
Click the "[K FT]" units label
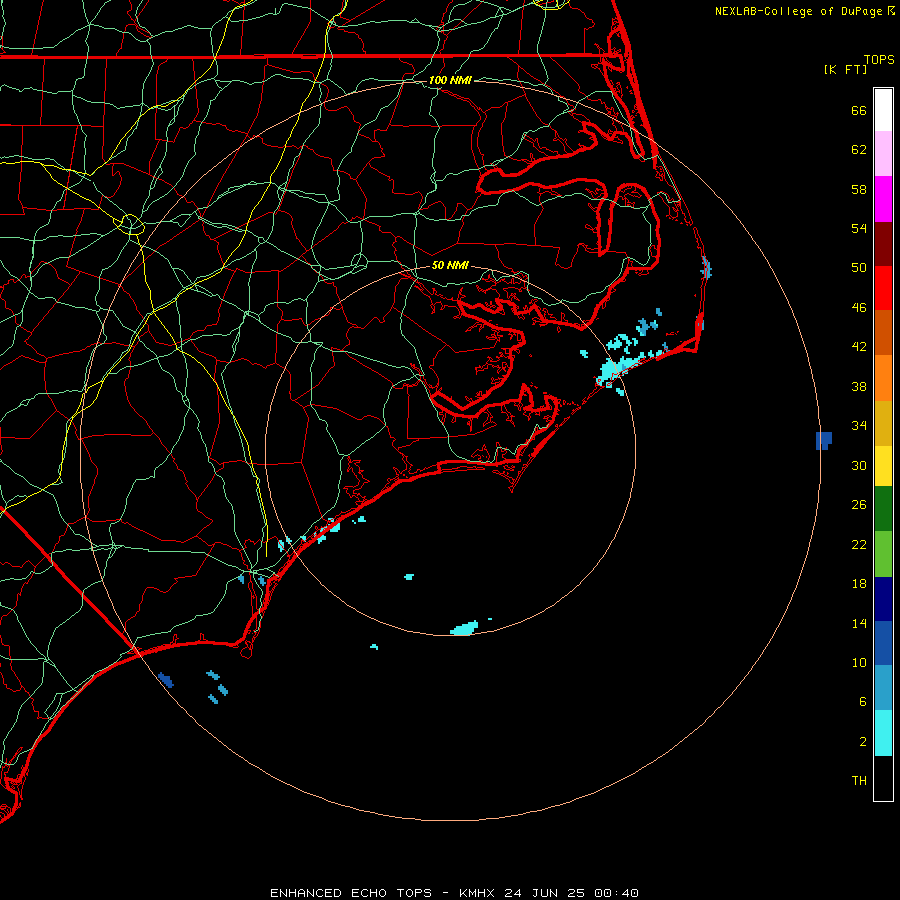click(845, 69)
